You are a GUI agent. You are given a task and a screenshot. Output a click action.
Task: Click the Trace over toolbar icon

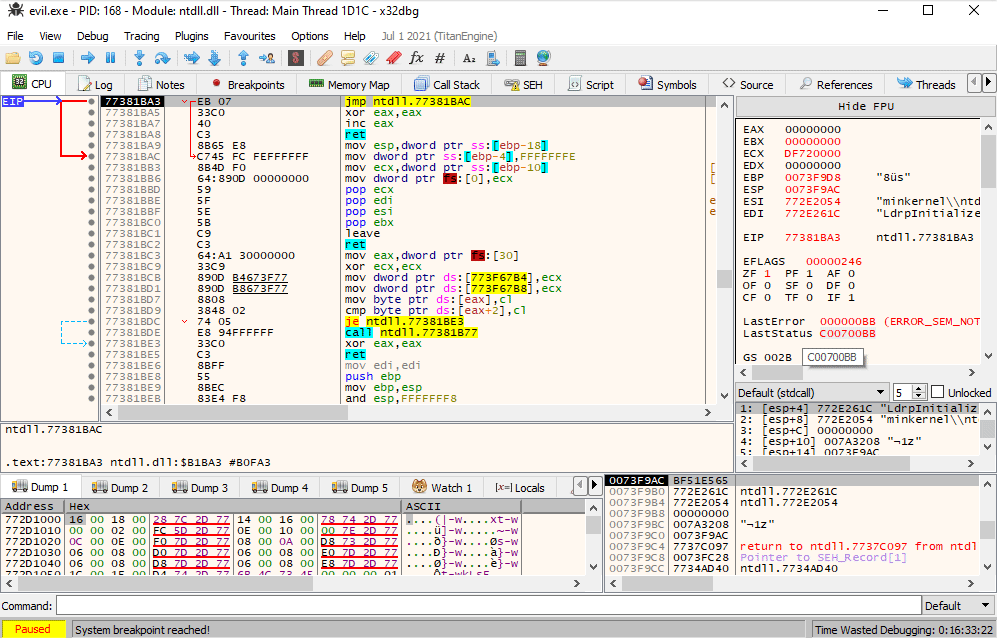[215, 59]
